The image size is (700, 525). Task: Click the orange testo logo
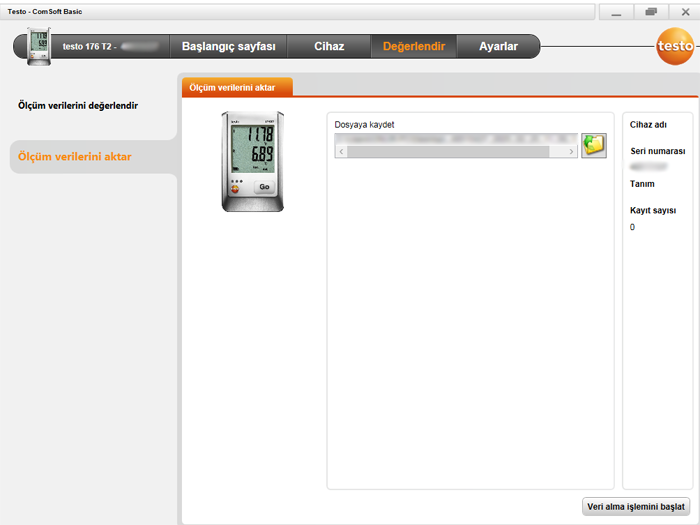[671, 46]
